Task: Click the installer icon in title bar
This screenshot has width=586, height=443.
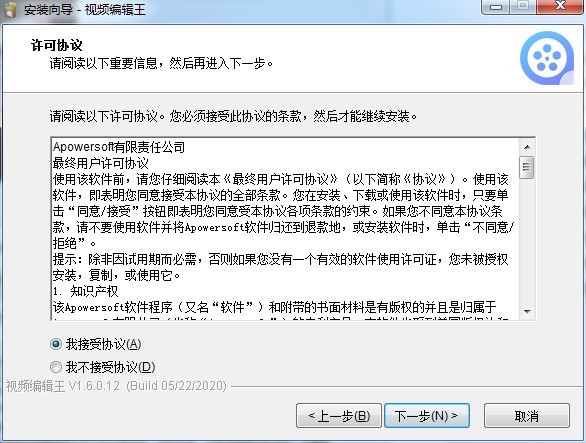Action: click(x=10, y=9)
